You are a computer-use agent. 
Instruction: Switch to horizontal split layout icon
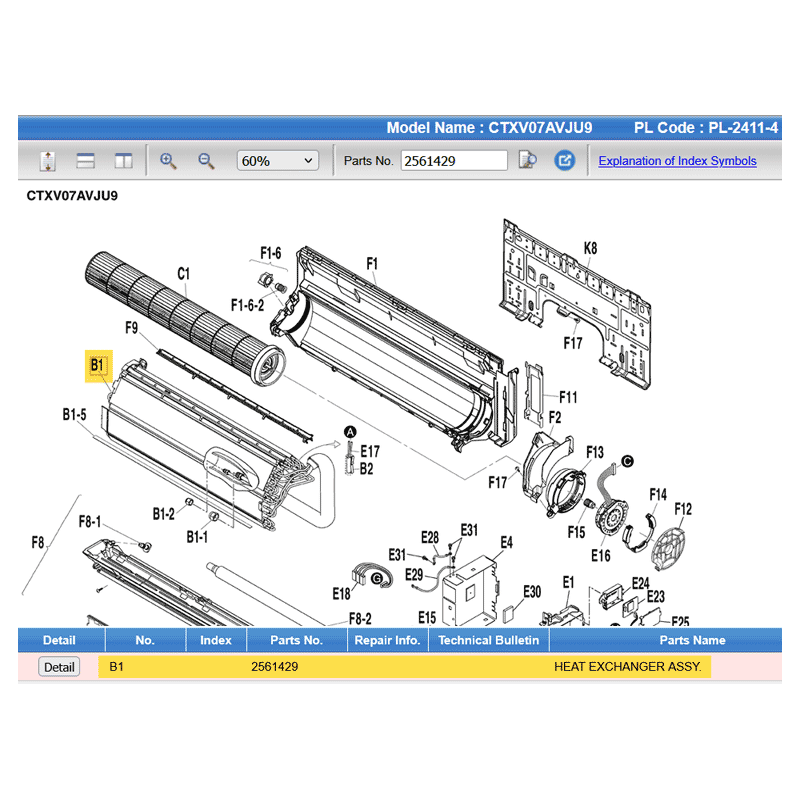coord(85,161)
